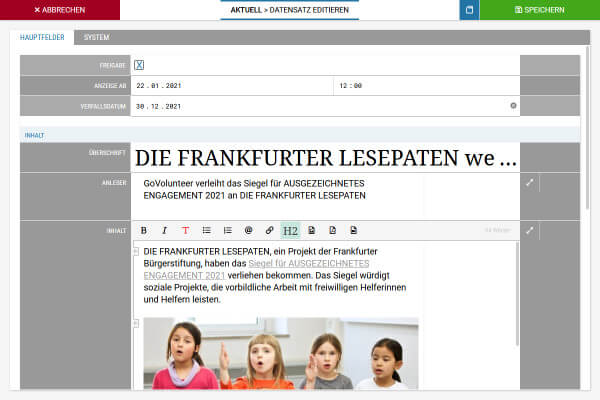Expand the Anleser editor with the arrow icon
600x400 pixels.
[x=530, y=183]
